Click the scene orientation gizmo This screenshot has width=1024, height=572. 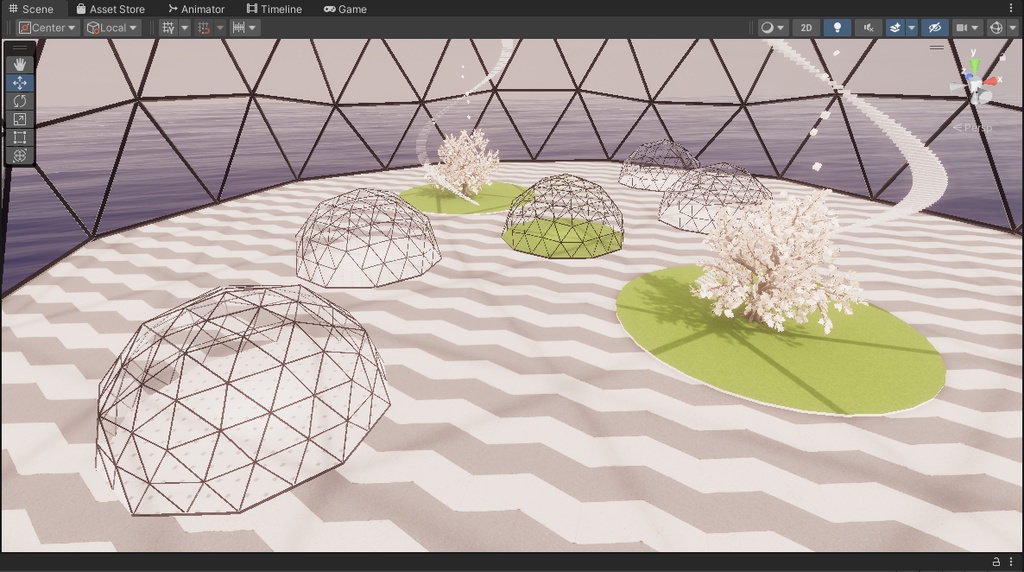[x=974, y=82]
